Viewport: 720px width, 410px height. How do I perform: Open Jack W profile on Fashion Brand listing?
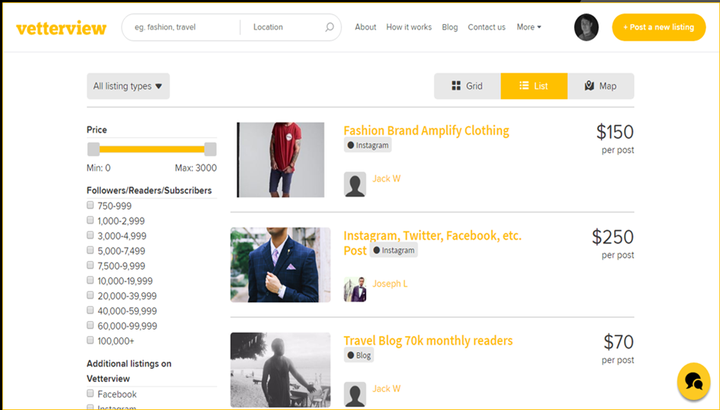[386, 178]
